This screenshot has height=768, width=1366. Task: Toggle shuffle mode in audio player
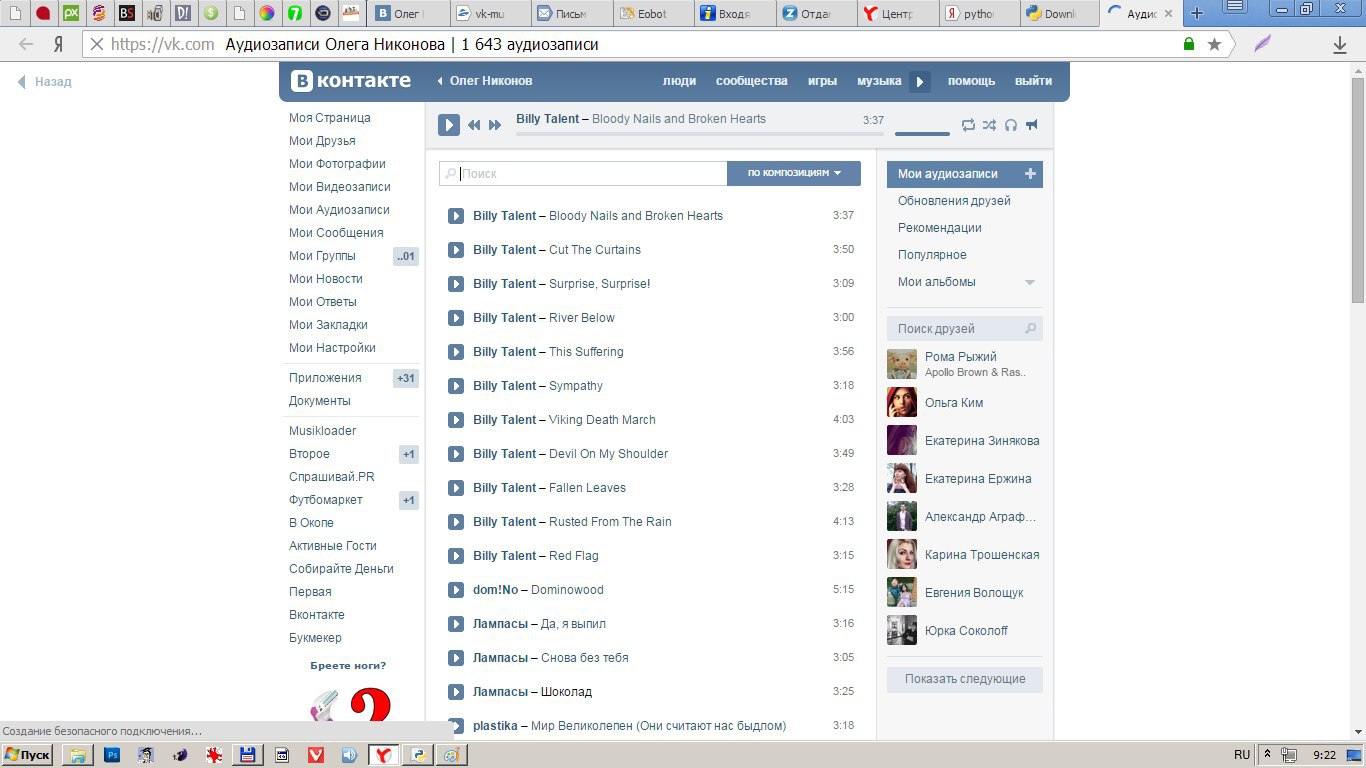coord(989,125)
